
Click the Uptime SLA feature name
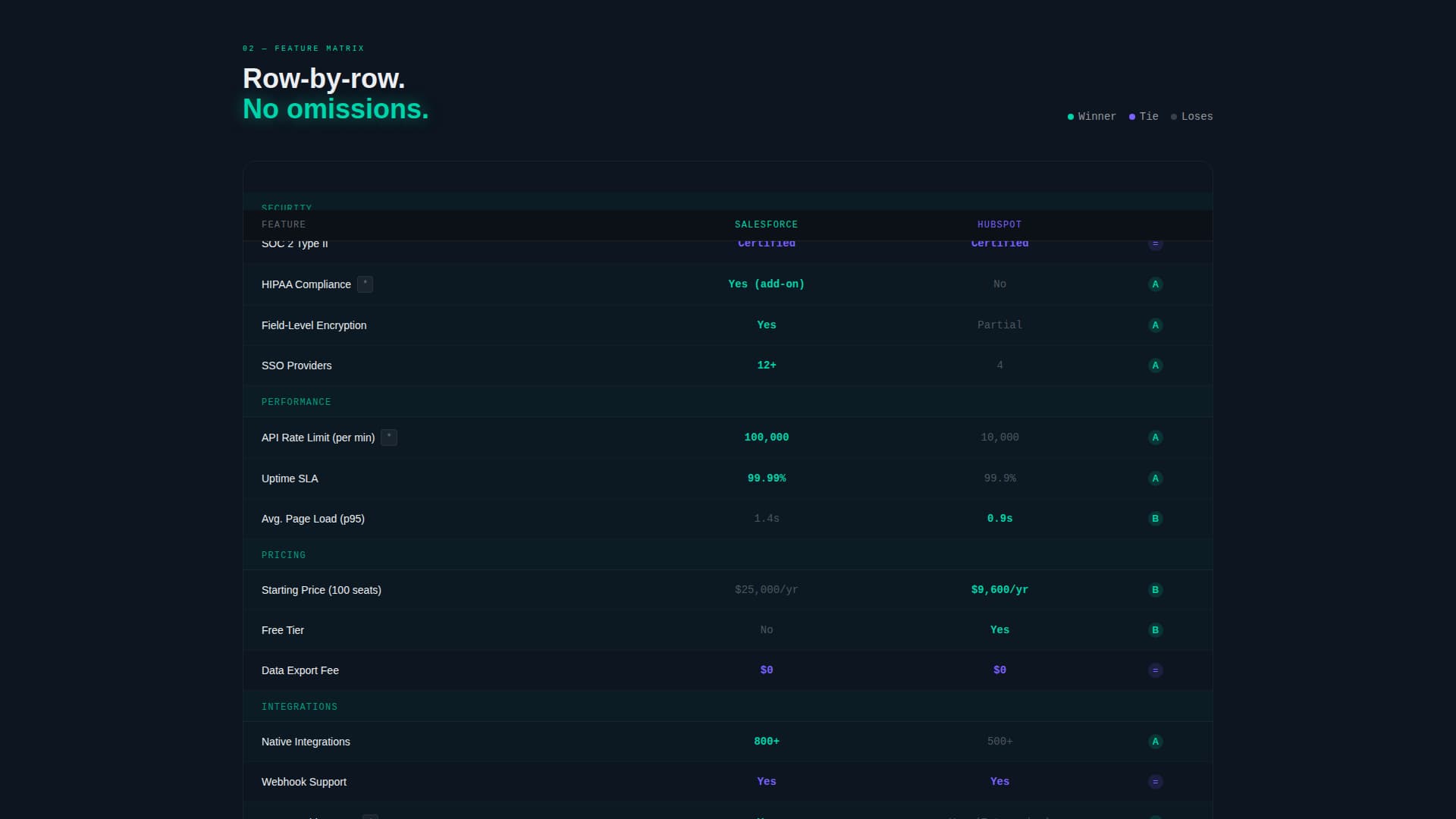tap(290, 479)
